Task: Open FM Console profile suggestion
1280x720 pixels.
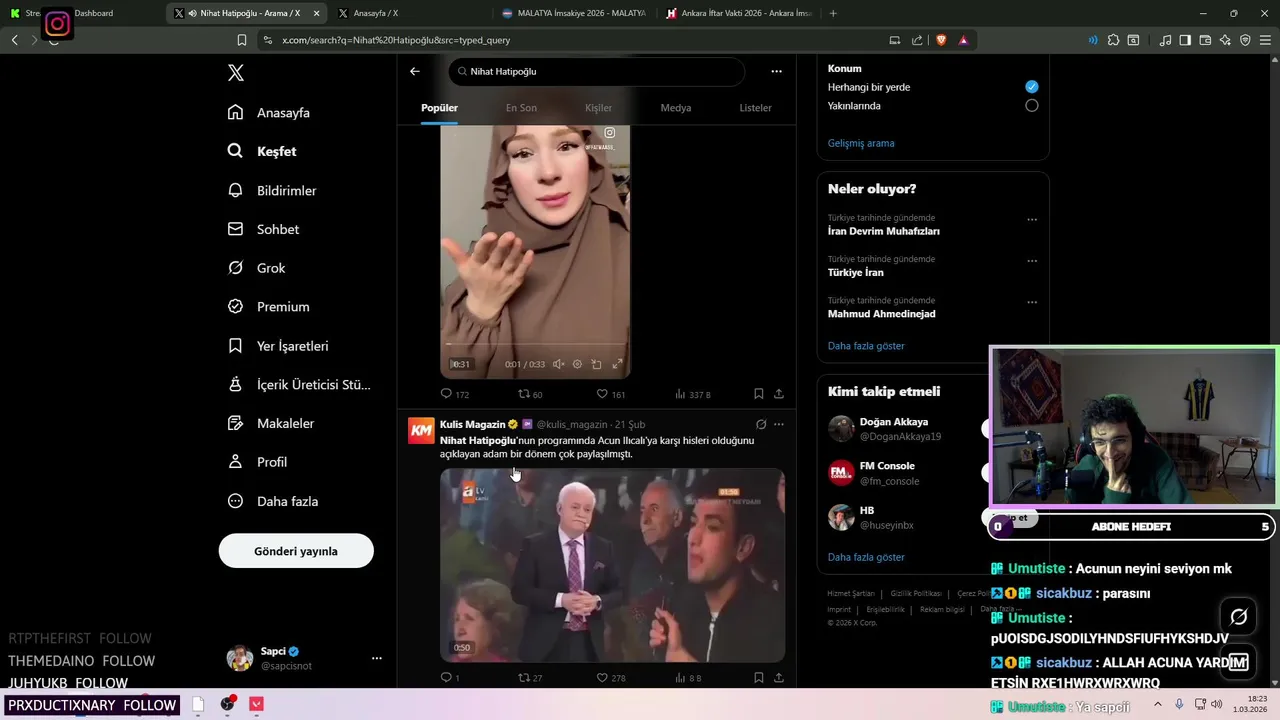Action: 887,466
